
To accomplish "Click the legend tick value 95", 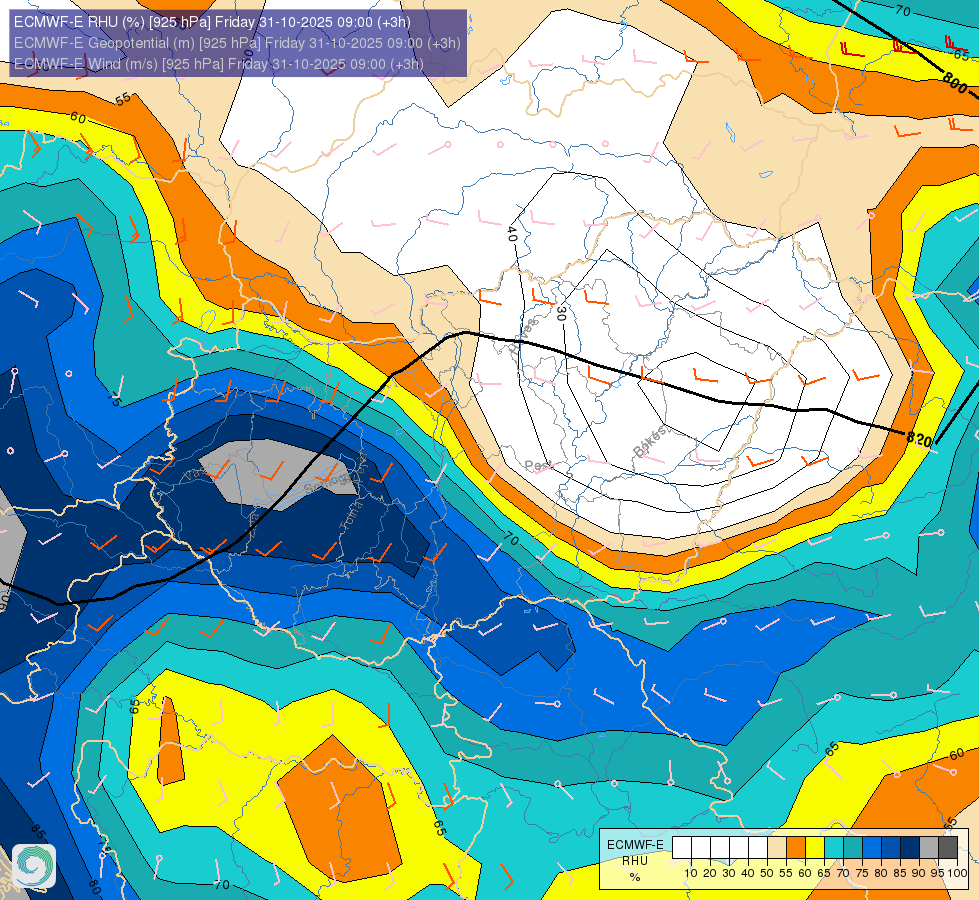I will (x=938, y=873).
